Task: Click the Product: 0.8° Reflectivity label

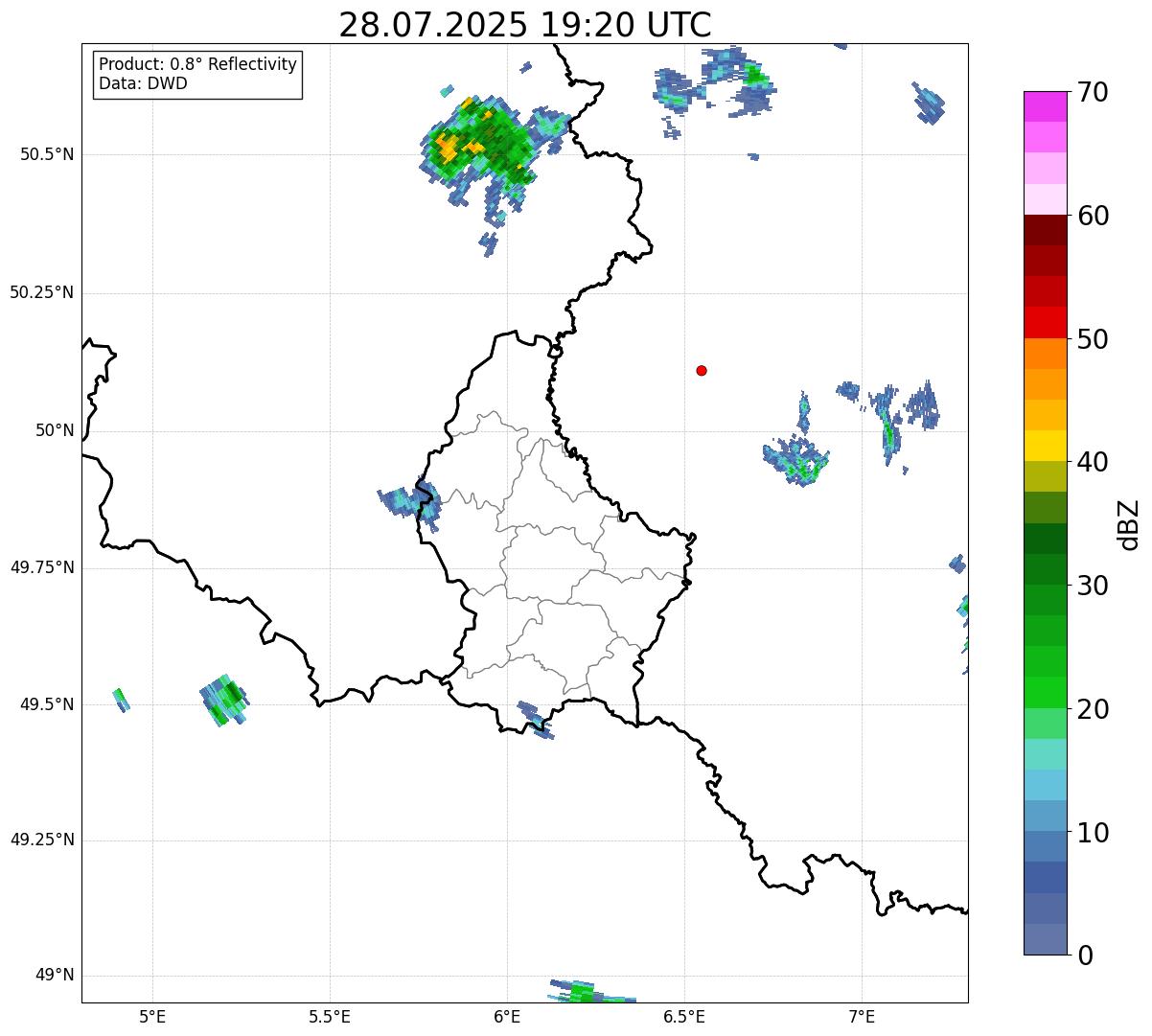Action: pyautogui.click(x=198, y=64)
